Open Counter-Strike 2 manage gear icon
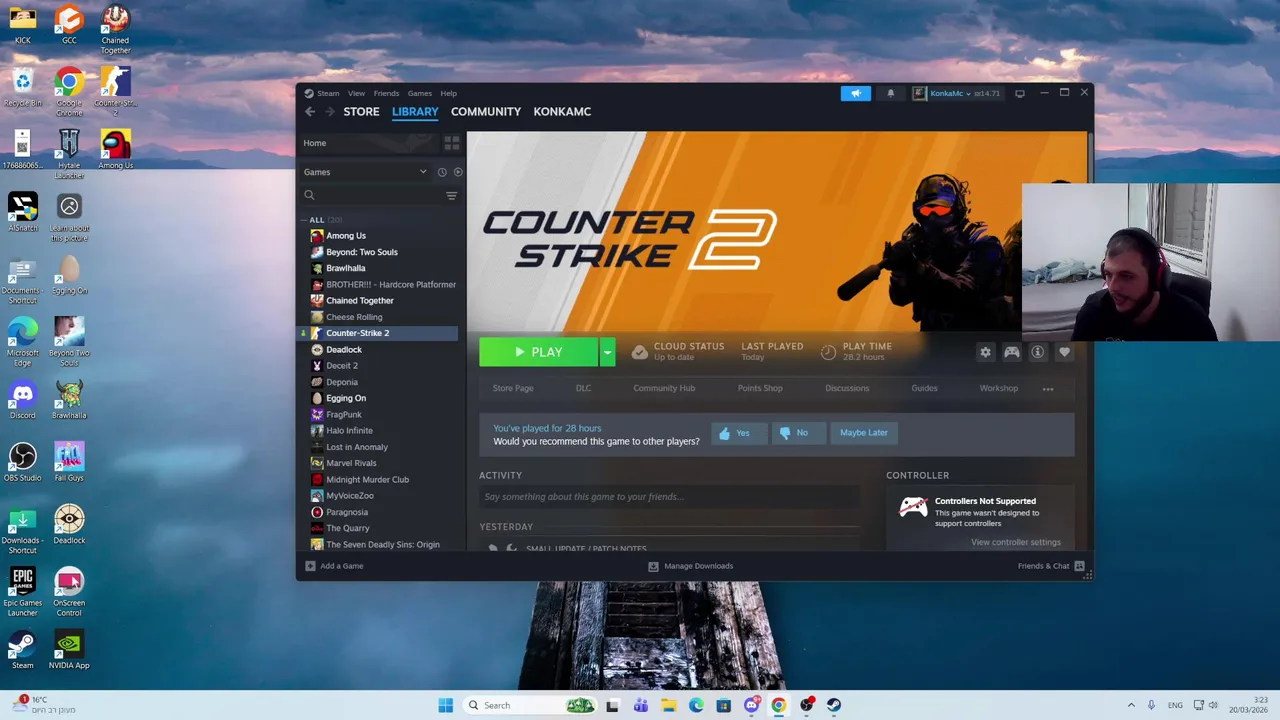Screen dimensions: 1280x720 point(986,352)
